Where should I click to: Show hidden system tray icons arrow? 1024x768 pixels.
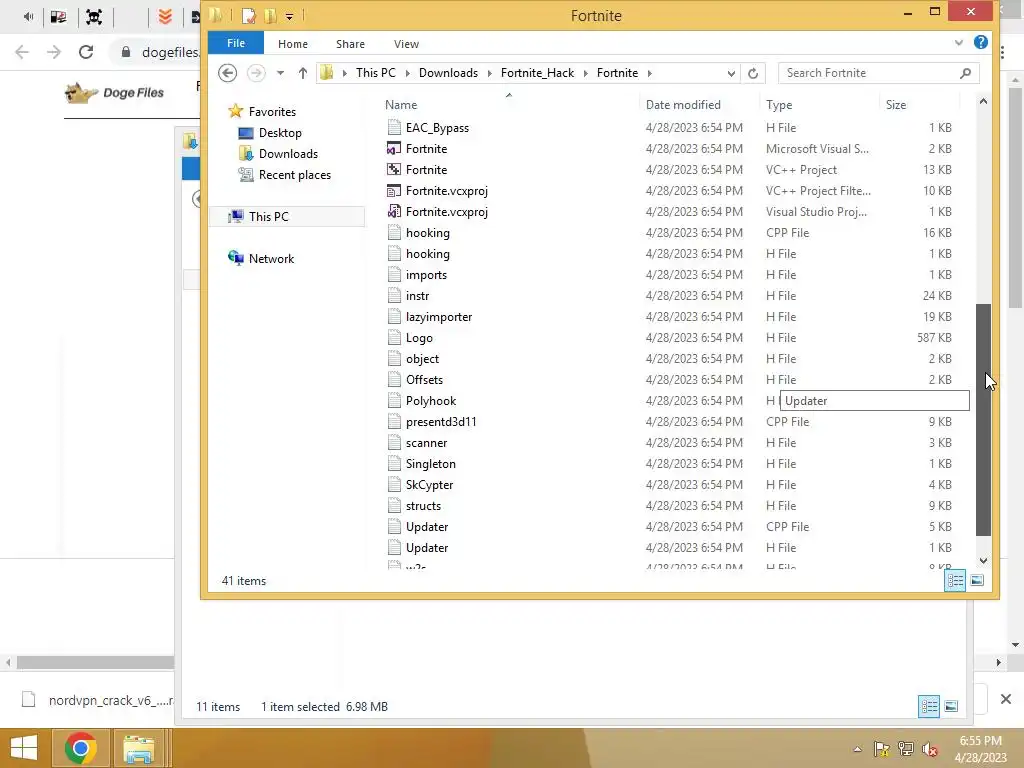tap(857, 749)
